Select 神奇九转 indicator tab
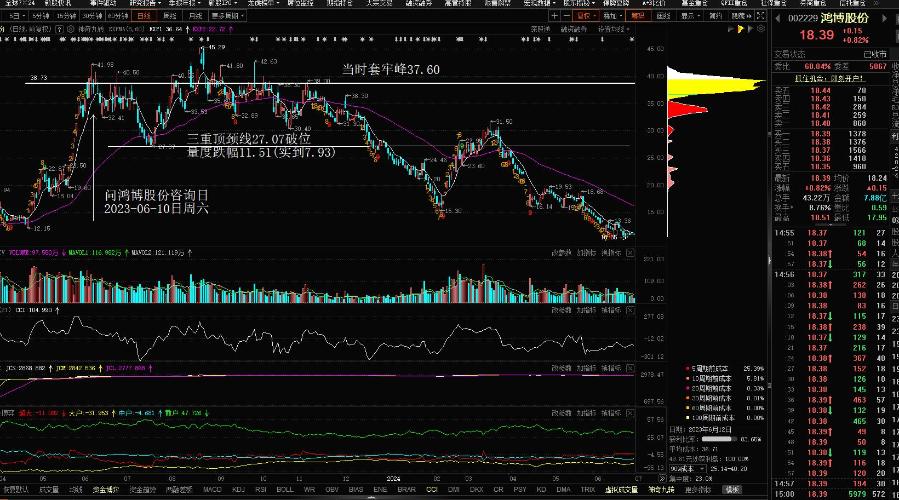Viewport: 899px width, 500px height. coord(661,490)
